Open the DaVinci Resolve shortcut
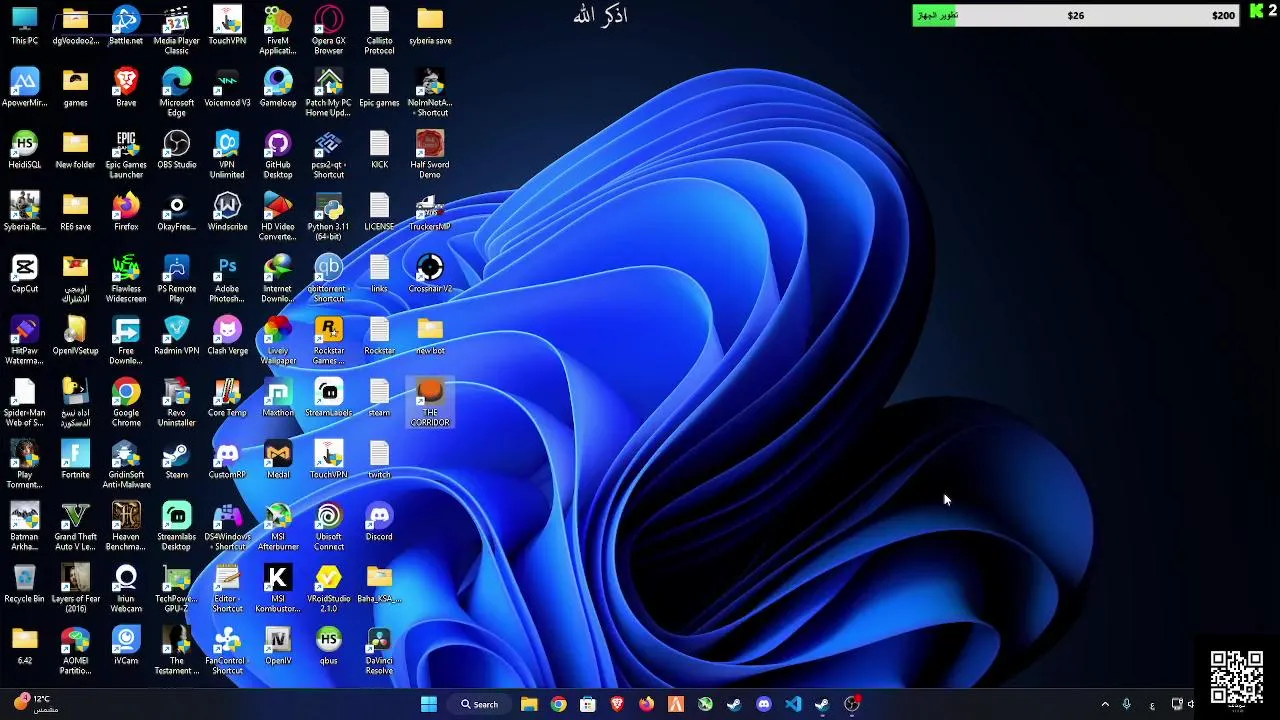The height and width of the screenshot is (720, 1280). (379, 651)
